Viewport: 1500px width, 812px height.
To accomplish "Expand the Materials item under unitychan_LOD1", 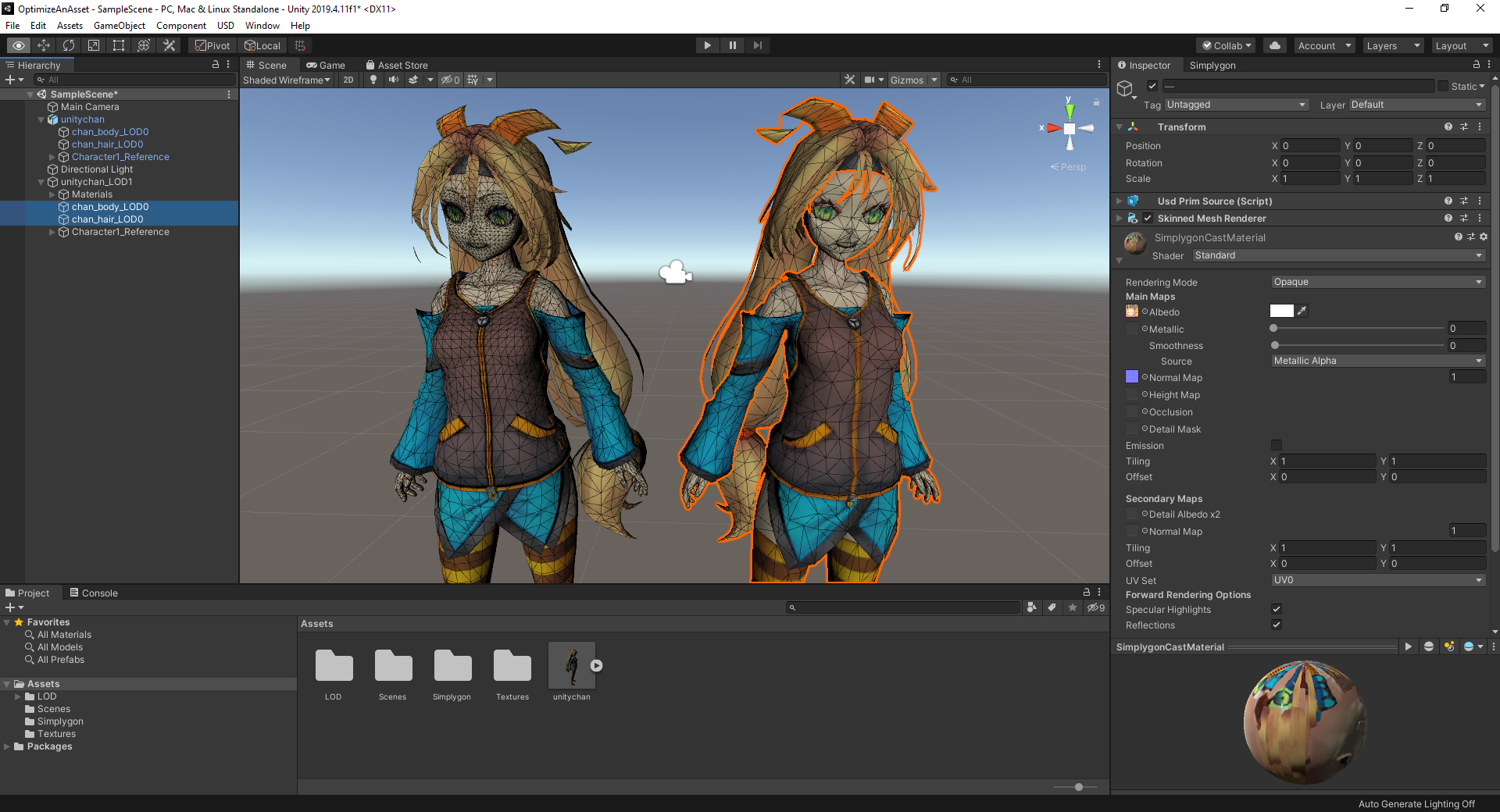I will coord(51,194).
